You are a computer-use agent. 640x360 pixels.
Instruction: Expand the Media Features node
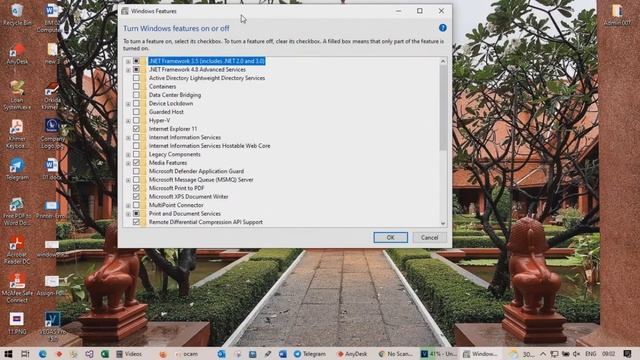pos(128,163)
